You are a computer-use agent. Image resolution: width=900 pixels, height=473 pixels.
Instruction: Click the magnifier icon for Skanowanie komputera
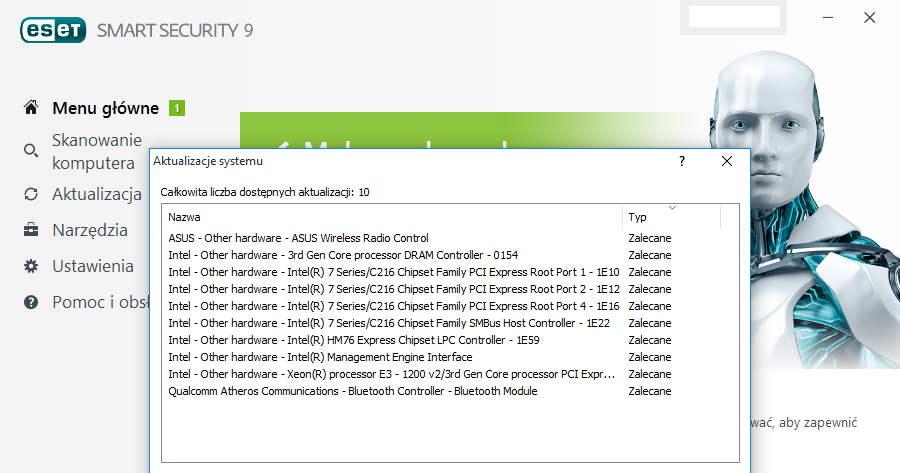tap(31, 151)
